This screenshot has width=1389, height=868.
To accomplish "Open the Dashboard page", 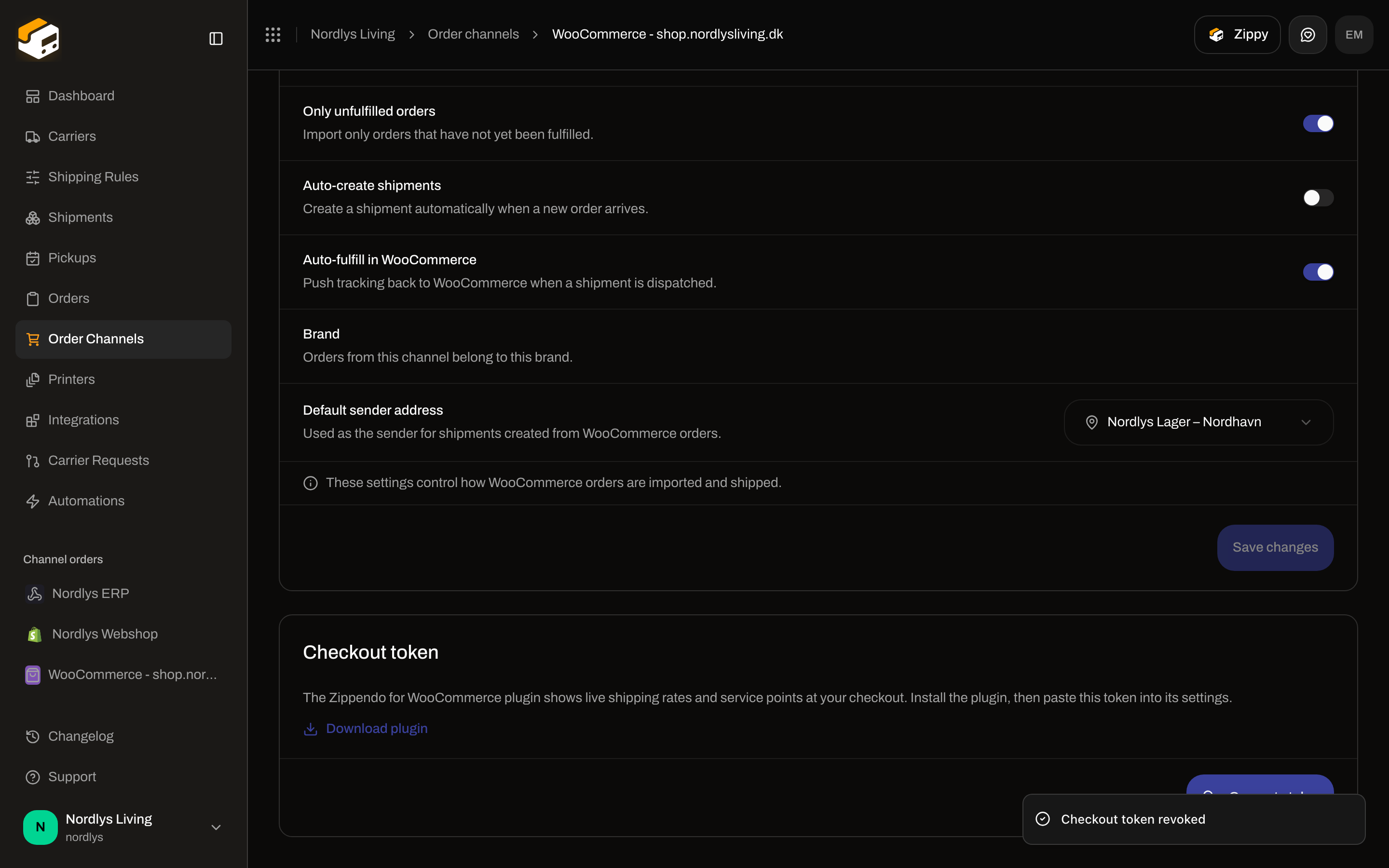I will pos(123,96).
